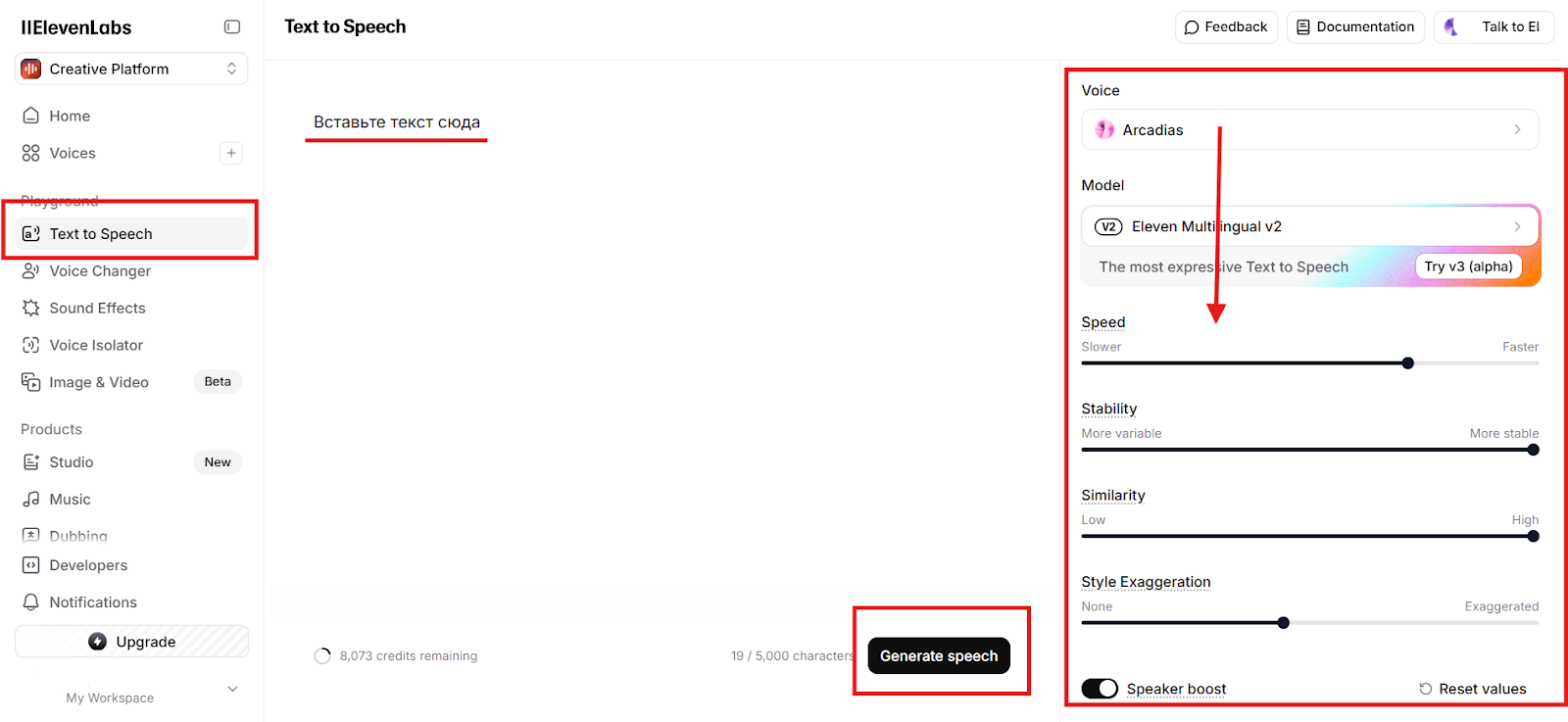This screenshot has width=1568, height=722.
Task: Adjust the Speed slider handle
Action: tap(1407, 362)
